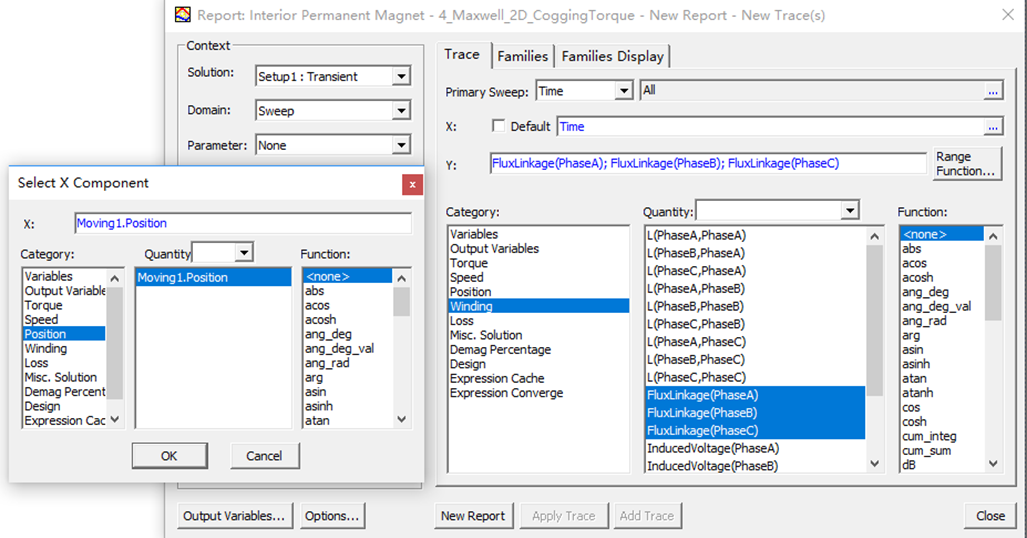Toggle the Default checkbox for X

pos(498,126)
